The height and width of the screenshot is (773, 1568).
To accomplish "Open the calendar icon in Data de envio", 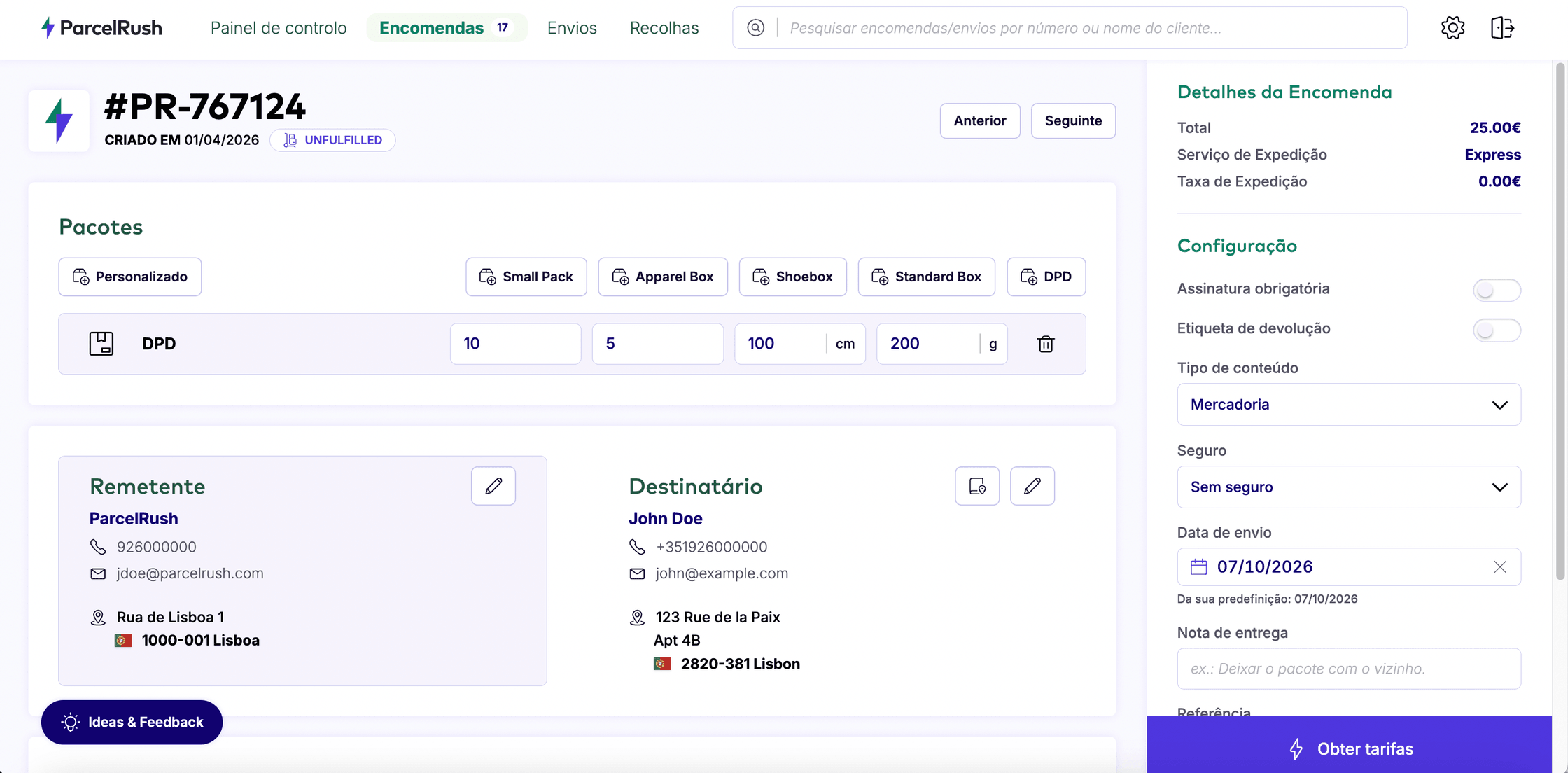I will tap(1198, 567).
